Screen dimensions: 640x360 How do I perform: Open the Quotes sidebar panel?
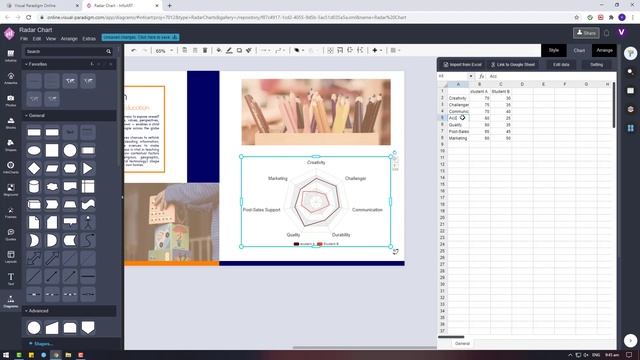coord(11,234)
